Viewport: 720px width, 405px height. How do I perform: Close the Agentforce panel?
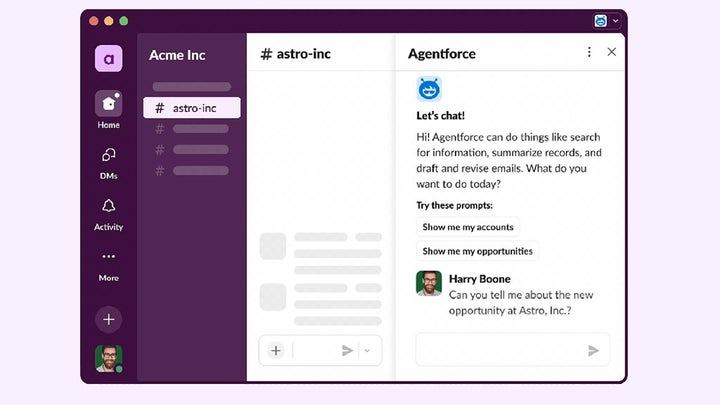tap(612, 53)
